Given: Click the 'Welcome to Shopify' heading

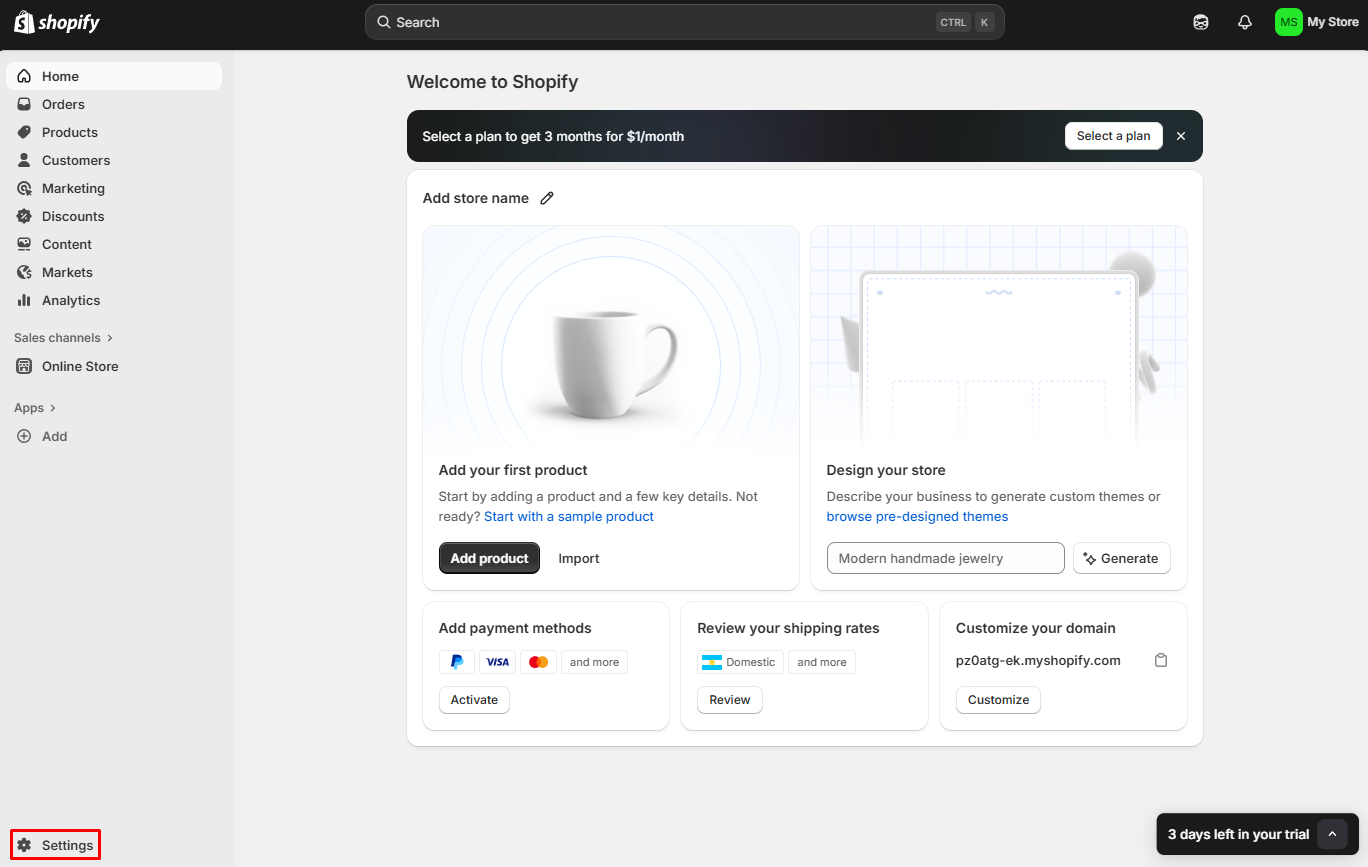Looking at the screenshot, I should click(492, 82).
